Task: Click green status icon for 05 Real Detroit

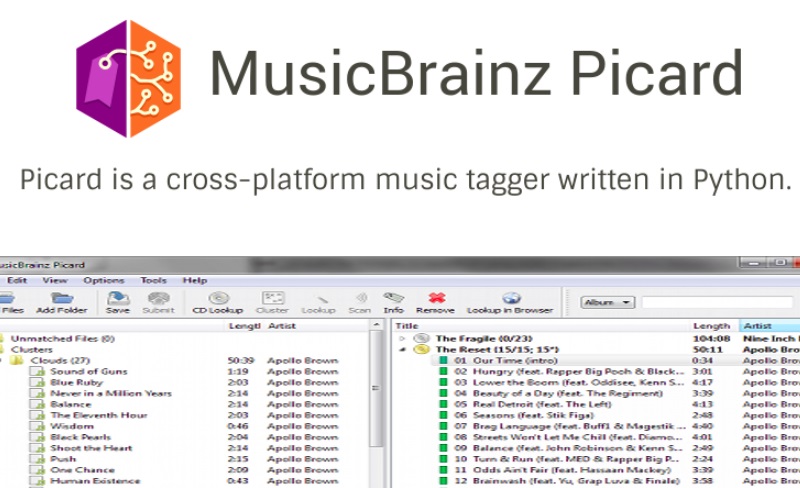Action: pos(443,404)
